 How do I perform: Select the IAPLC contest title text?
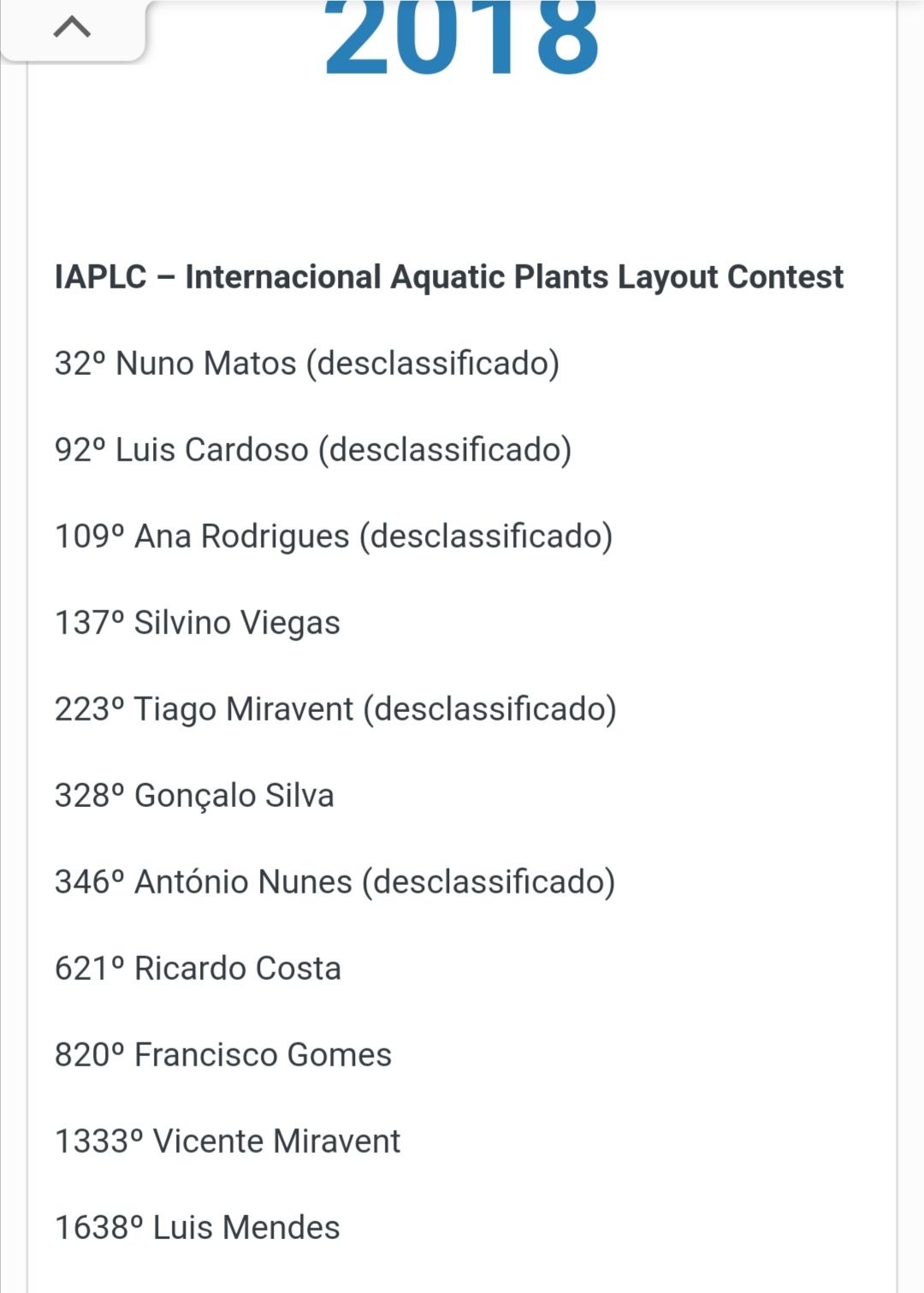[x=449, y=277]
